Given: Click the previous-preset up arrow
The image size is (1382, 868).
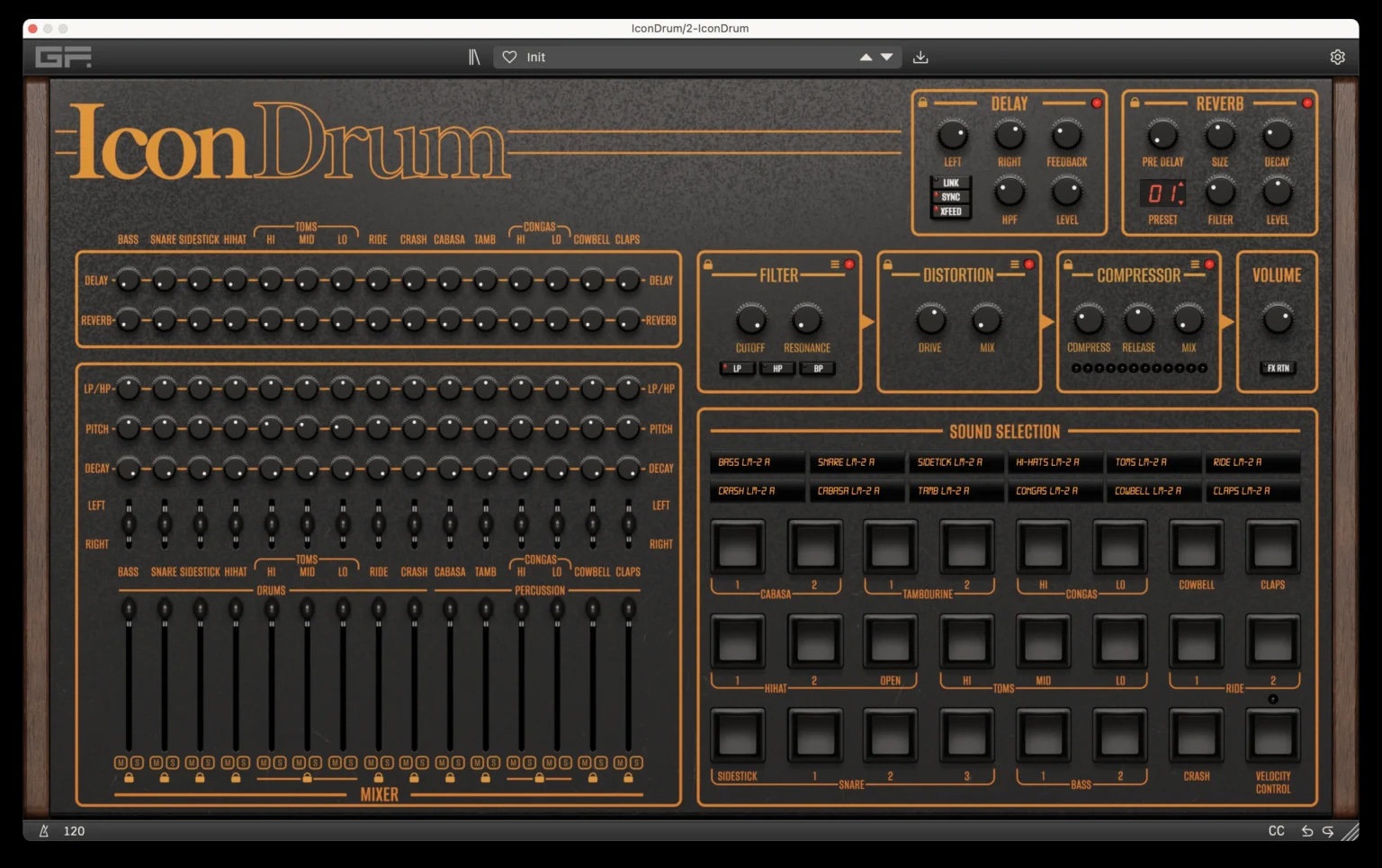Looking at the screenshot, I should pos(865,56).
